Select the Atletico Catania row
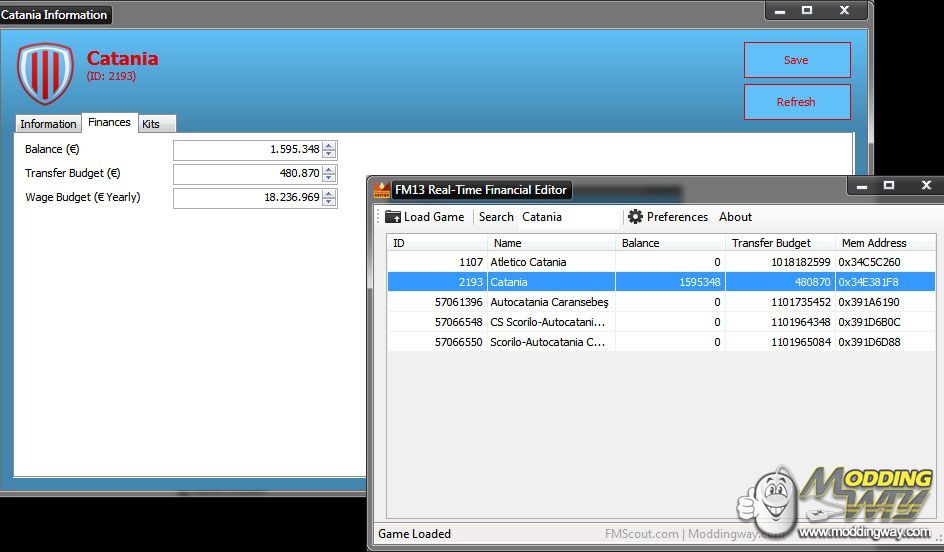The height and width of the screenshot is (552, 944). click(x=550, y=262)
